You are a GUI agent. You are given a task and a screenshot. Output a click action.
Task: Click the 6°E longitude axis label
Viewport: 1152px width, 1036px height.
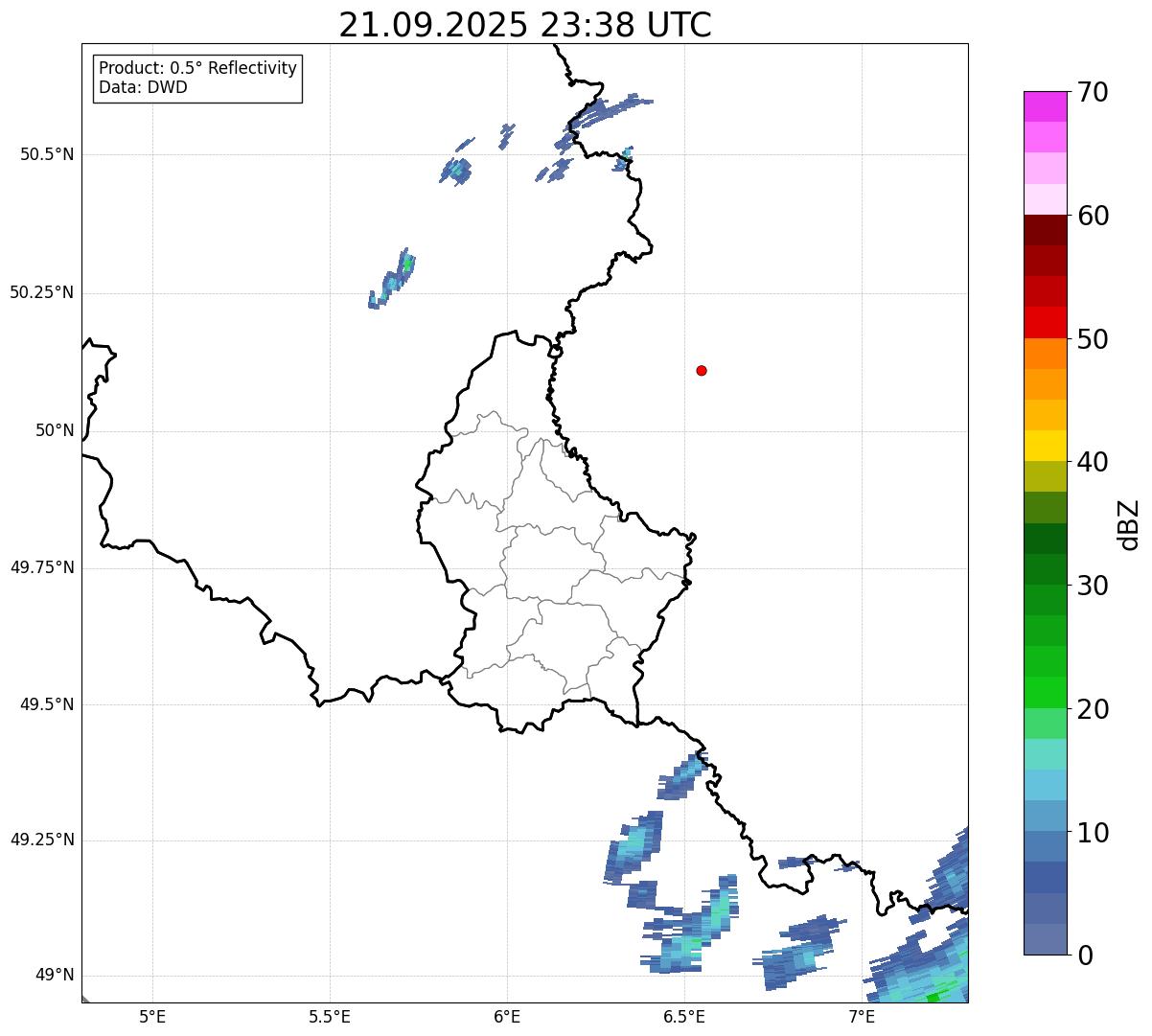pos(507,1016)
